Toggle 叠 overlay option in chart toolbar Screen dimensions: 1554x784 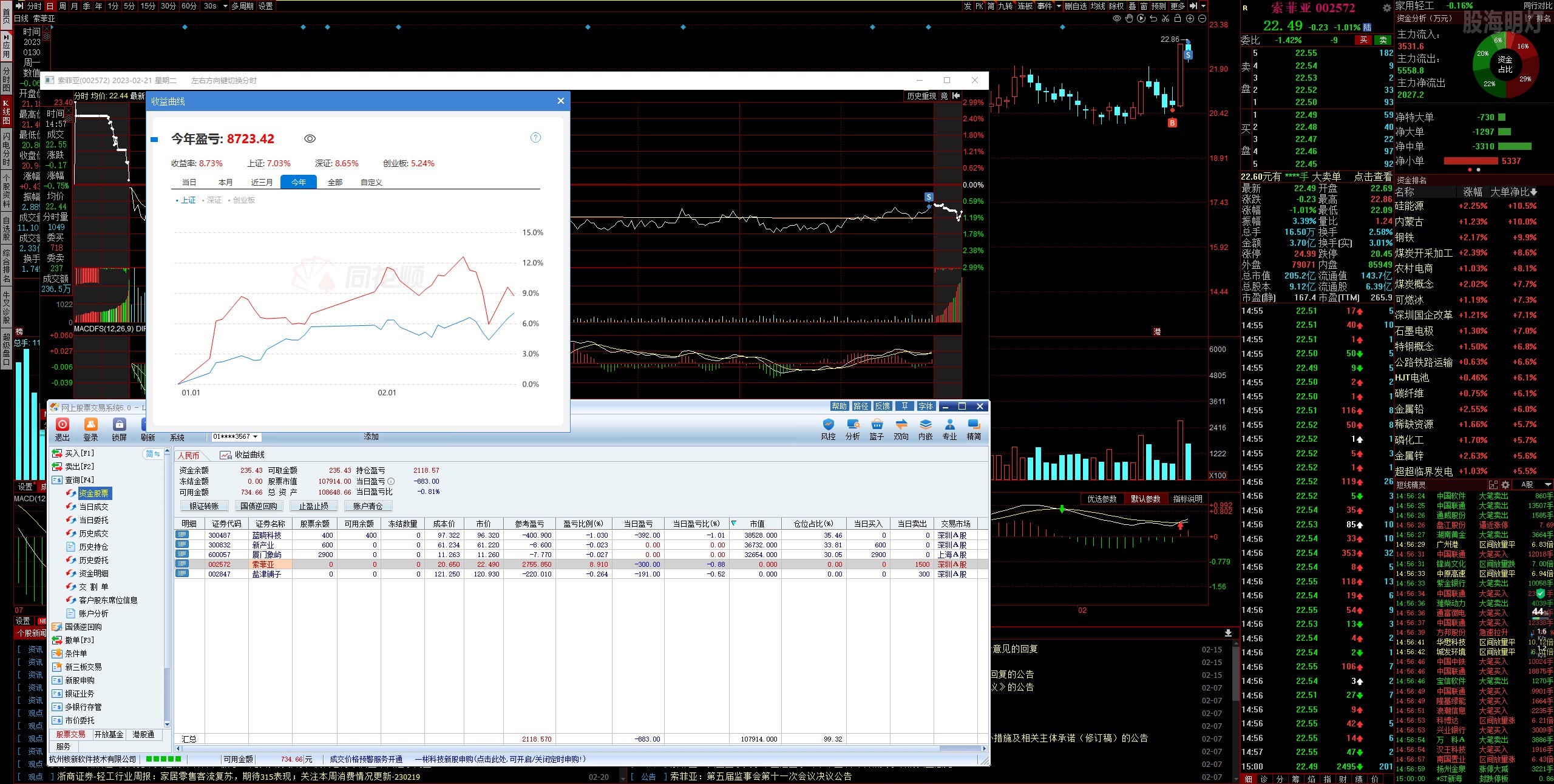pyautogui.click(x=1132, y=6)
